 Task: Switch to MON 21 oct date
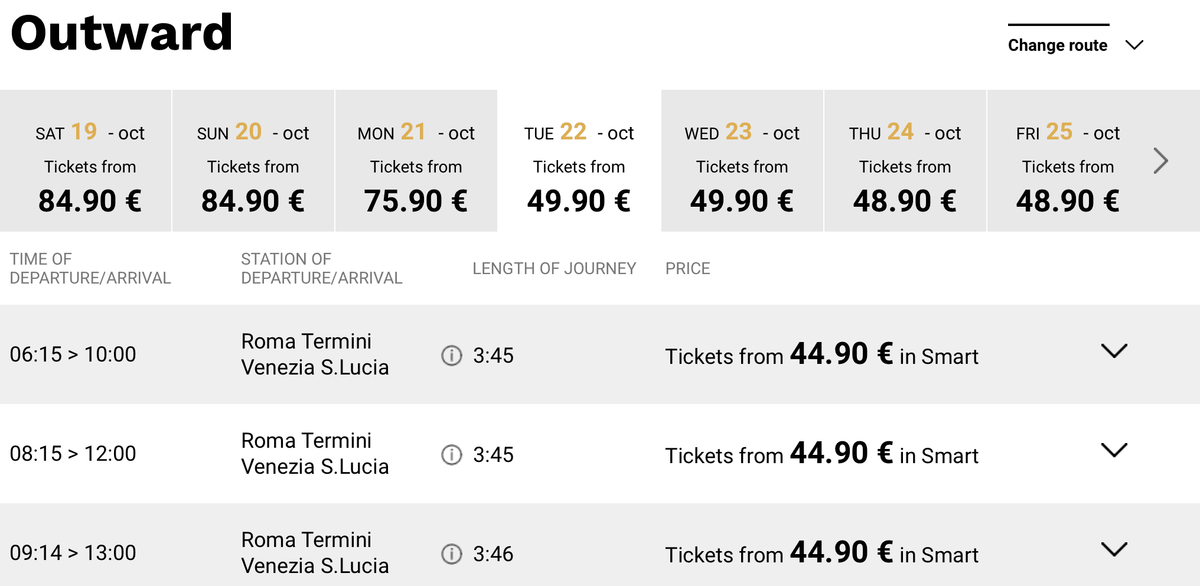(x=416, y=161)
